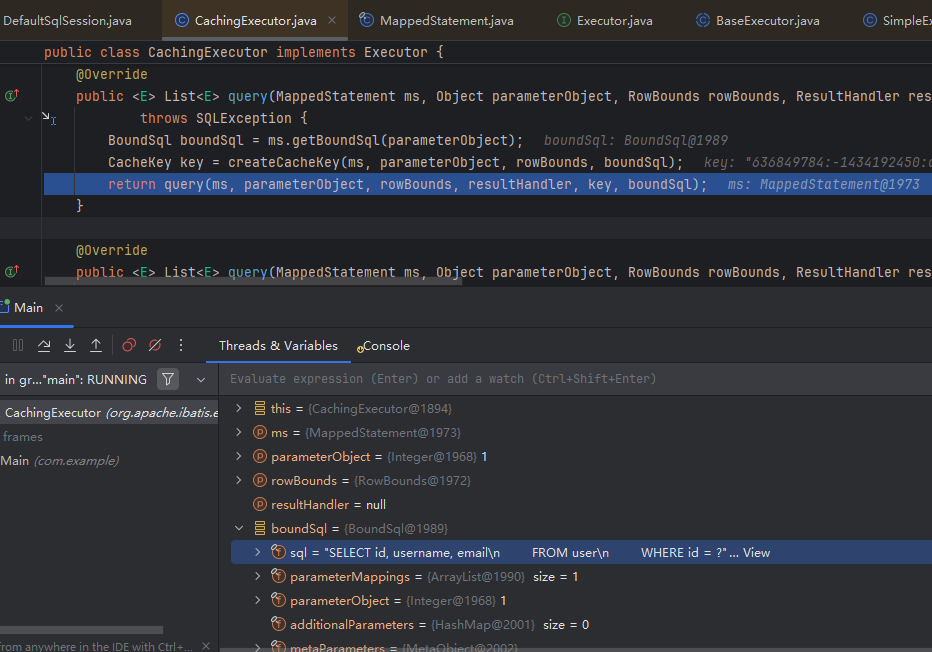Click the highlighted return query execution line

tap(487, 184)
